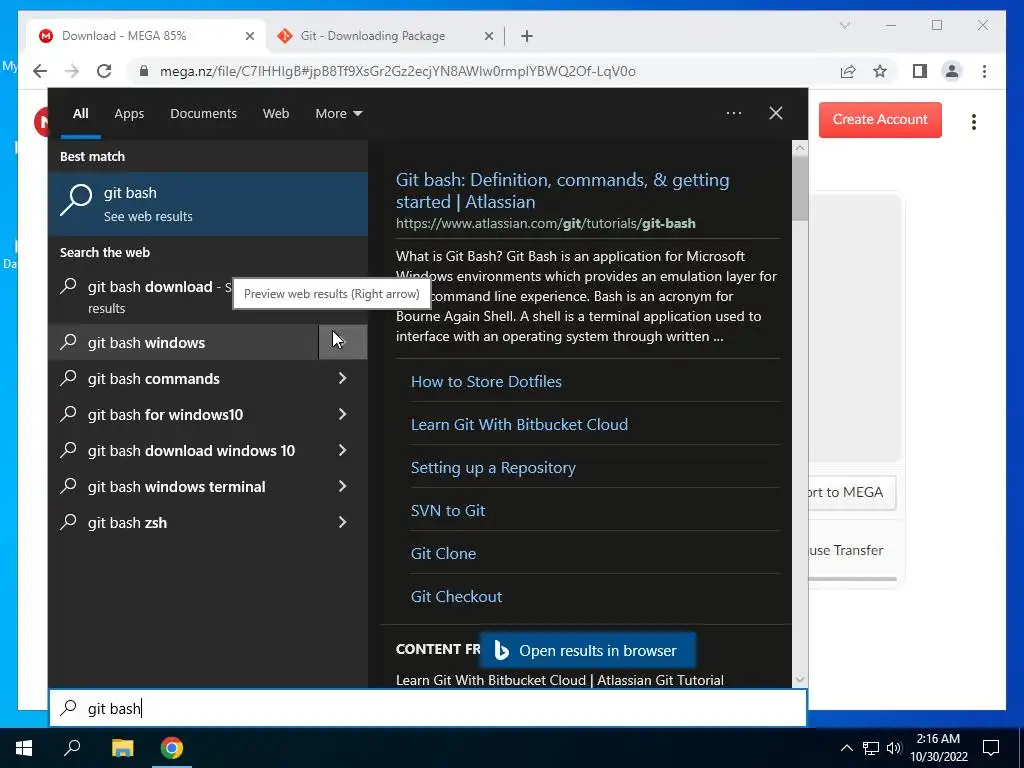Close the Windows search panel

pyautogui.click(x=776, y=113)
